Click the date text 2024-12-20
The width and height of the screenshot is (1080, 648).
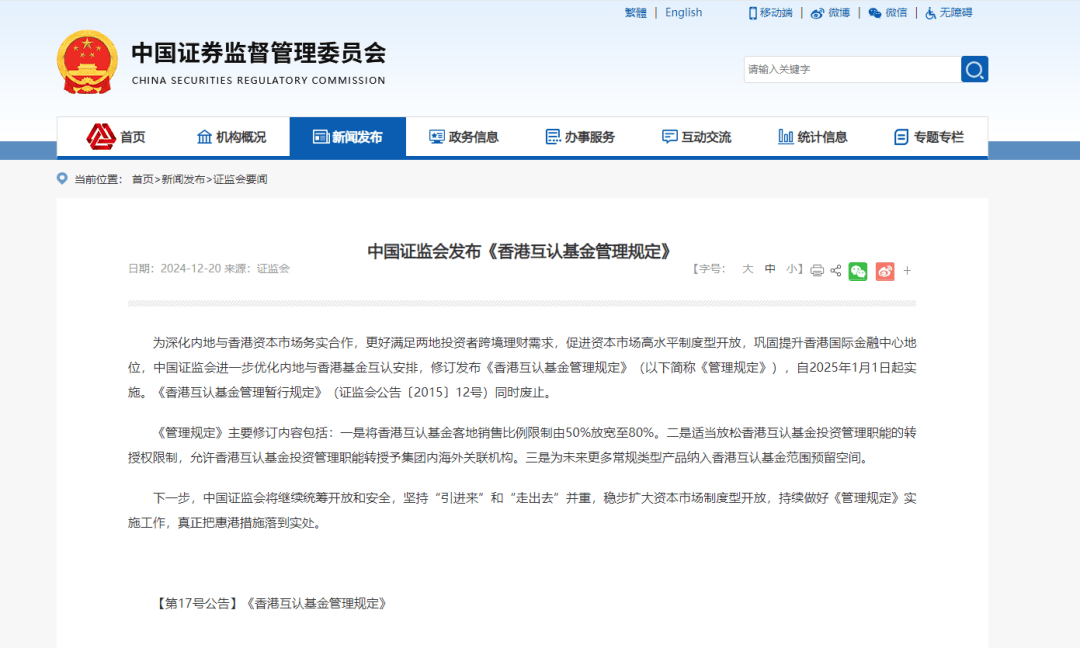[191, 269]
